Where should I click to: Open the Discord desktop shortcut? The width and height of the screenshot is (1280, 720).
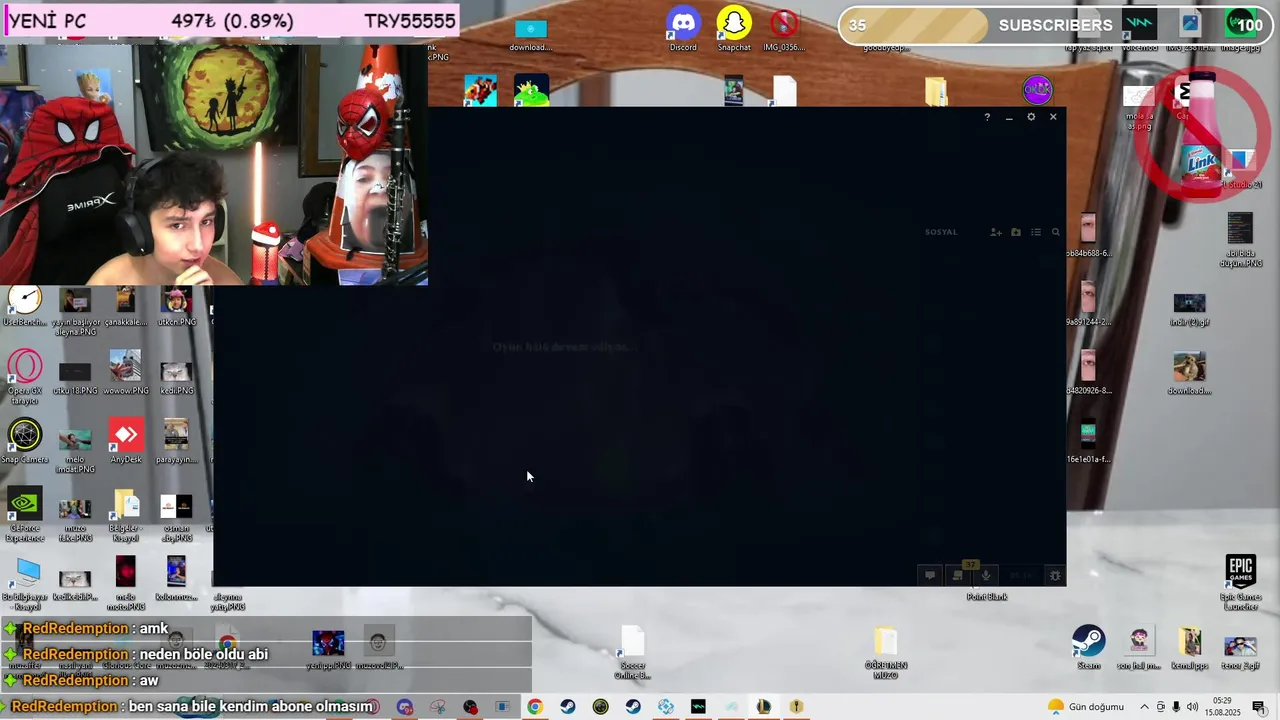(x=683, y=30)
